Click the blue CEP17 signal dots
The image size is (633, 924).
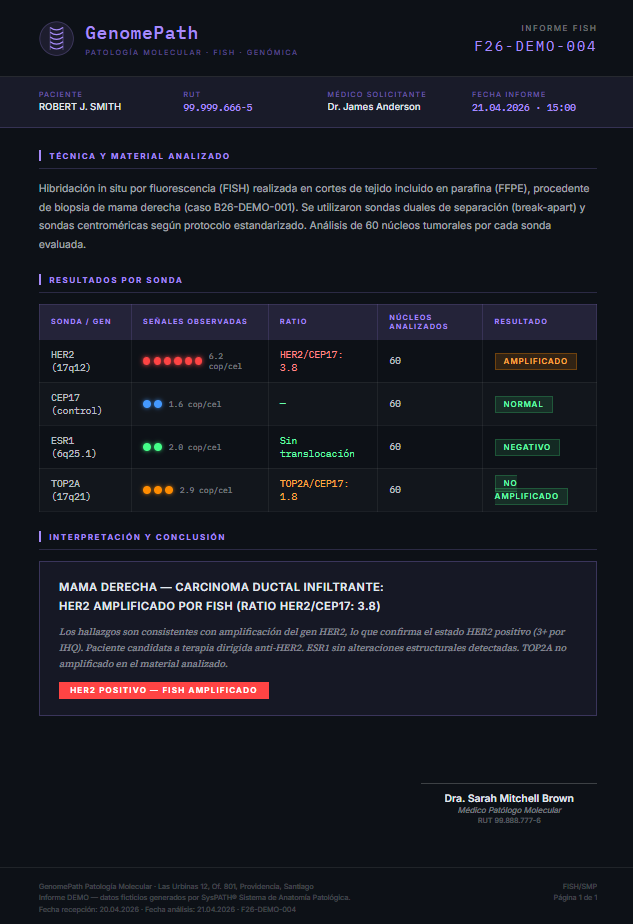coord(153,404)
